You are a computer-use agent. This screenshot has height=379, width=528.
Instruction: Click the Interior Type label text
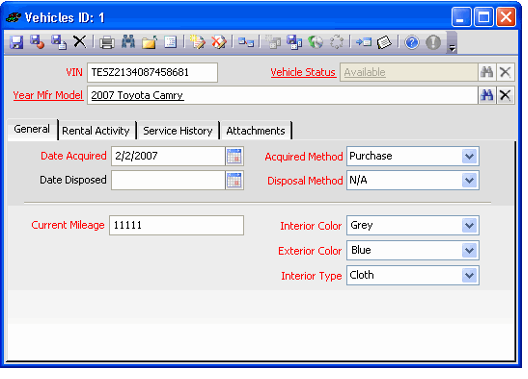311,276
